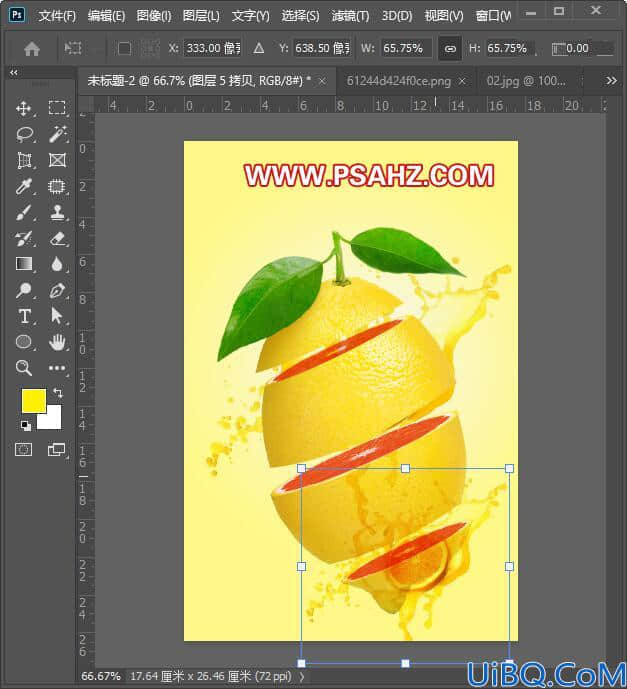
Task: Close the 61244d424f0ce.png tab
Action: pyautogui.click(x=462, y=81)
